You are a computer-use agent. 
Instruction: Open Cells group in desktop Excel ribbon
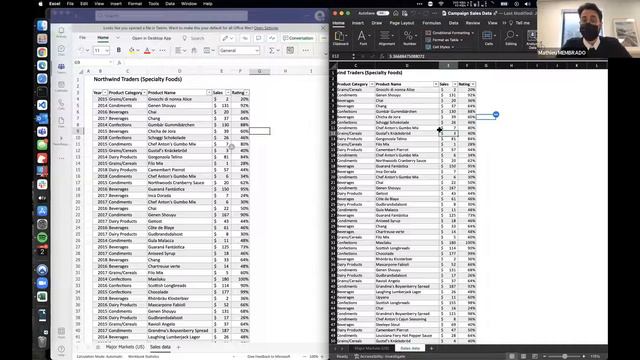(488, 38)
